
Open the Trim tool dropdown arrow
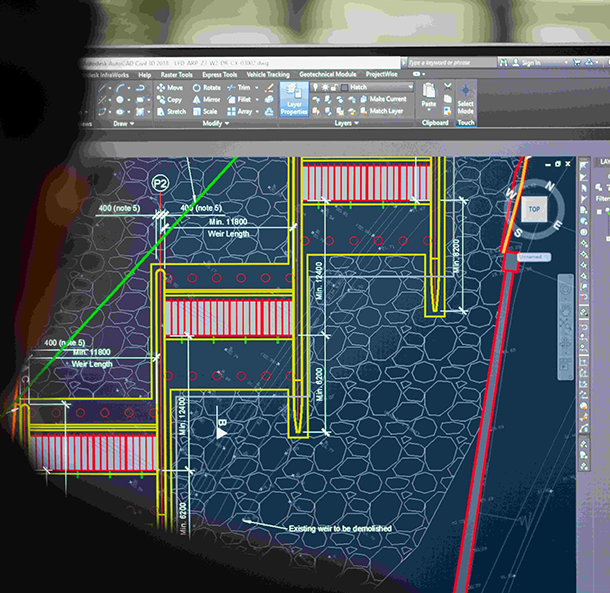262,88
